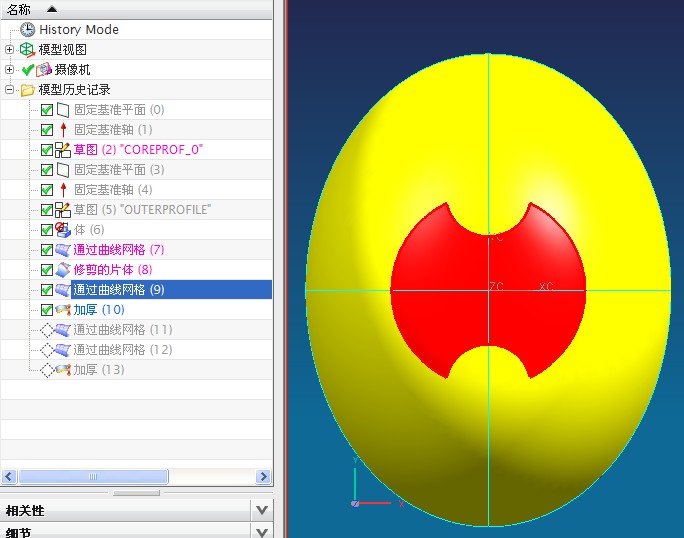The height and width of the screenshot is (538, 684).
Task: Click datum plane icon of 固定基准平面 (3)
Action: point(63,170)
